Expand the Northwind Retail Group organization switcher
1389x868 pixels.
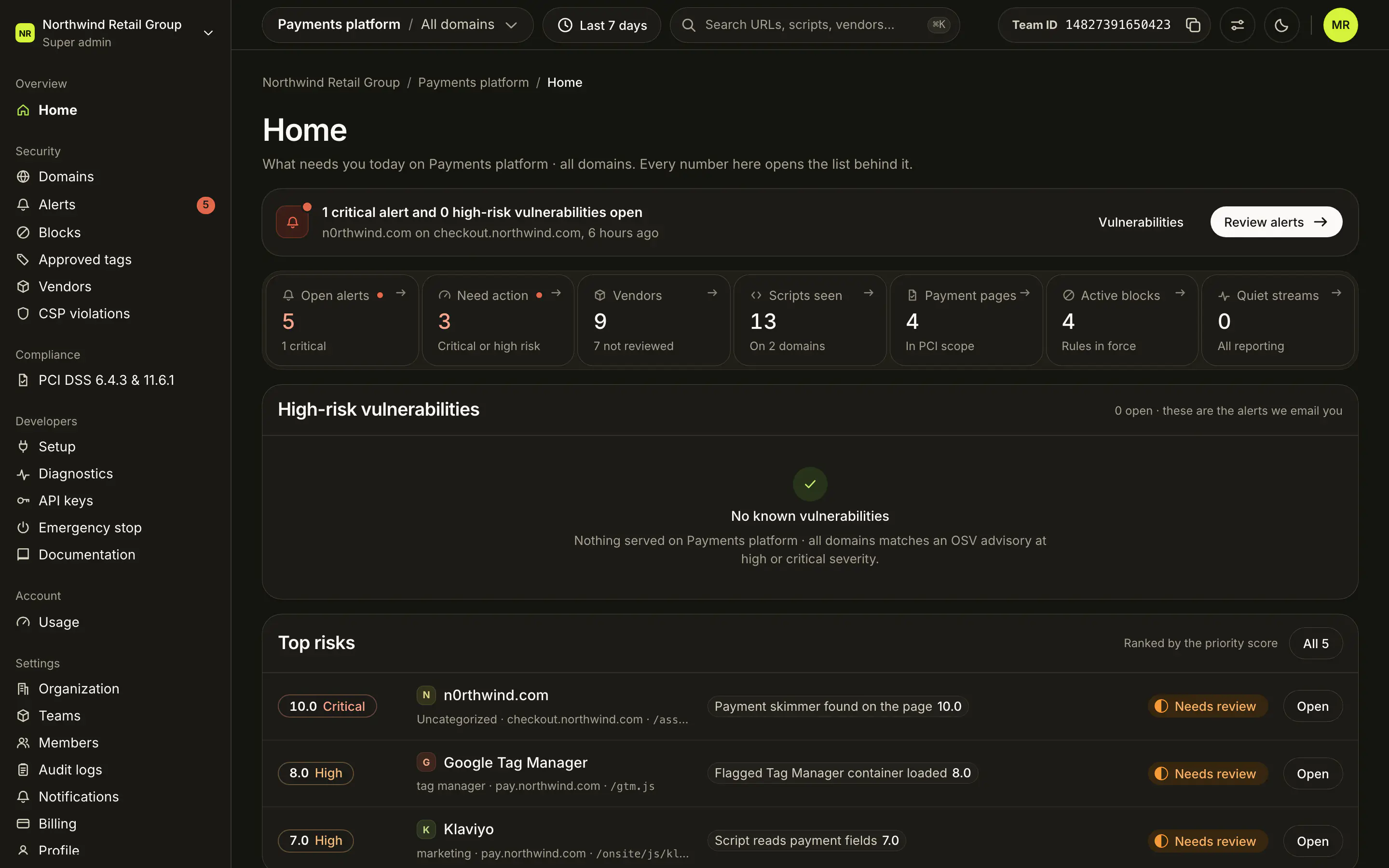(115, 33)
